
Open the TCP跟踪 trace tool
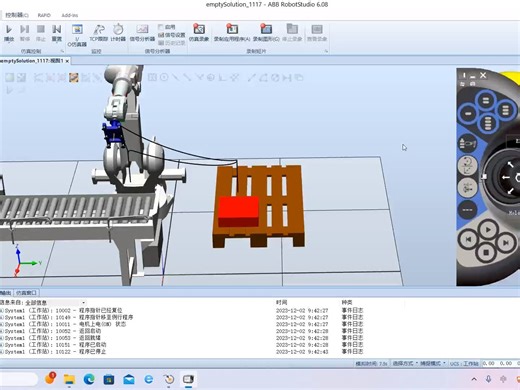point(99,33)
